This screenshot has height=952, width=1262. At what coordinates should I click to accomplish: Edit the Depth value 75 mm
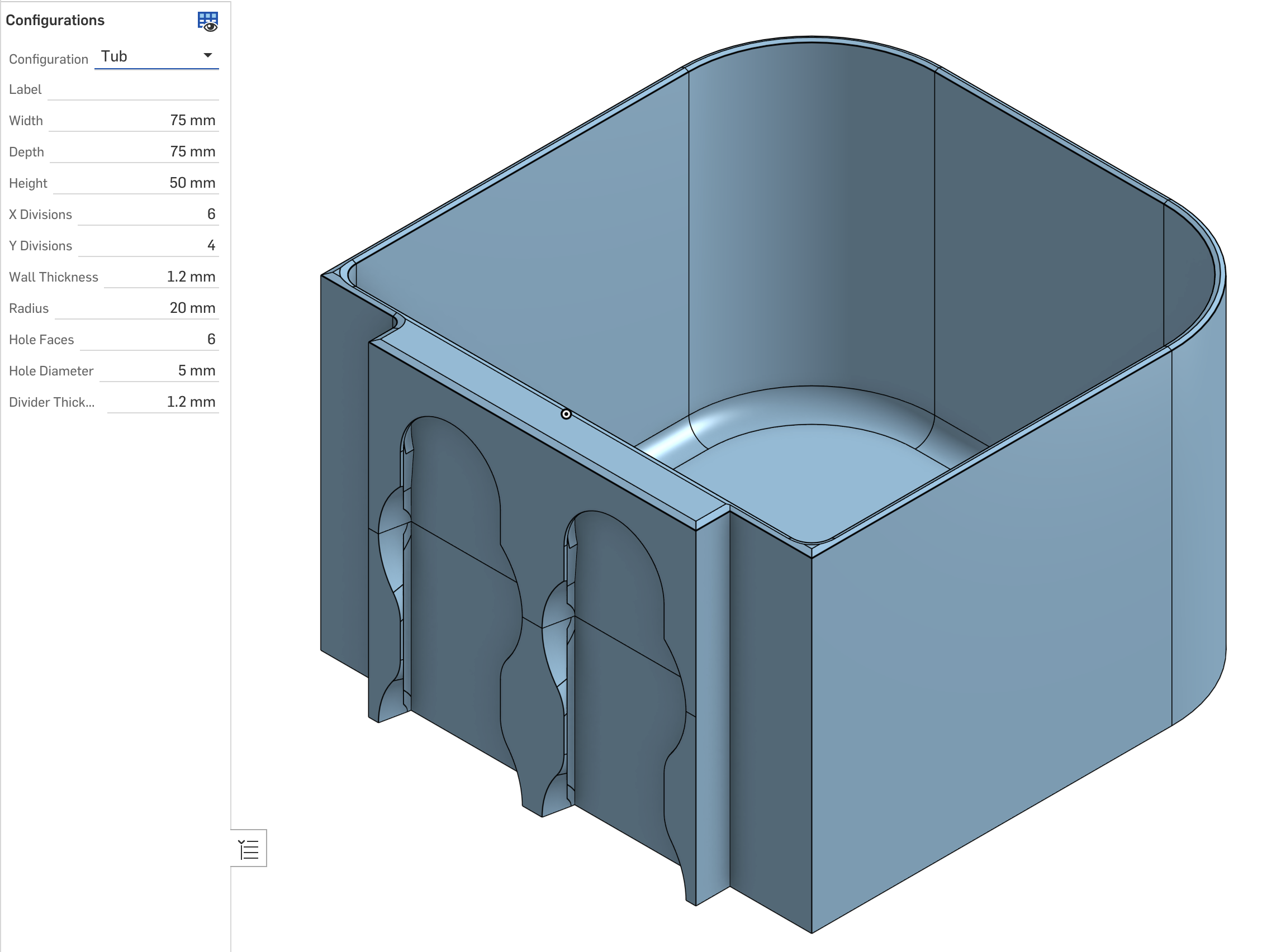[135, 152]
